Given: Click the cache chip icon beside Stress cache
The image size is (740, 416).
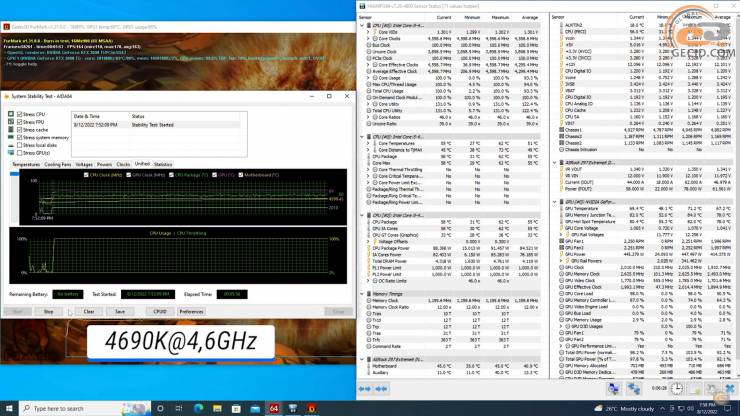Looking at the screenshot, I should [x=11, y=129].
